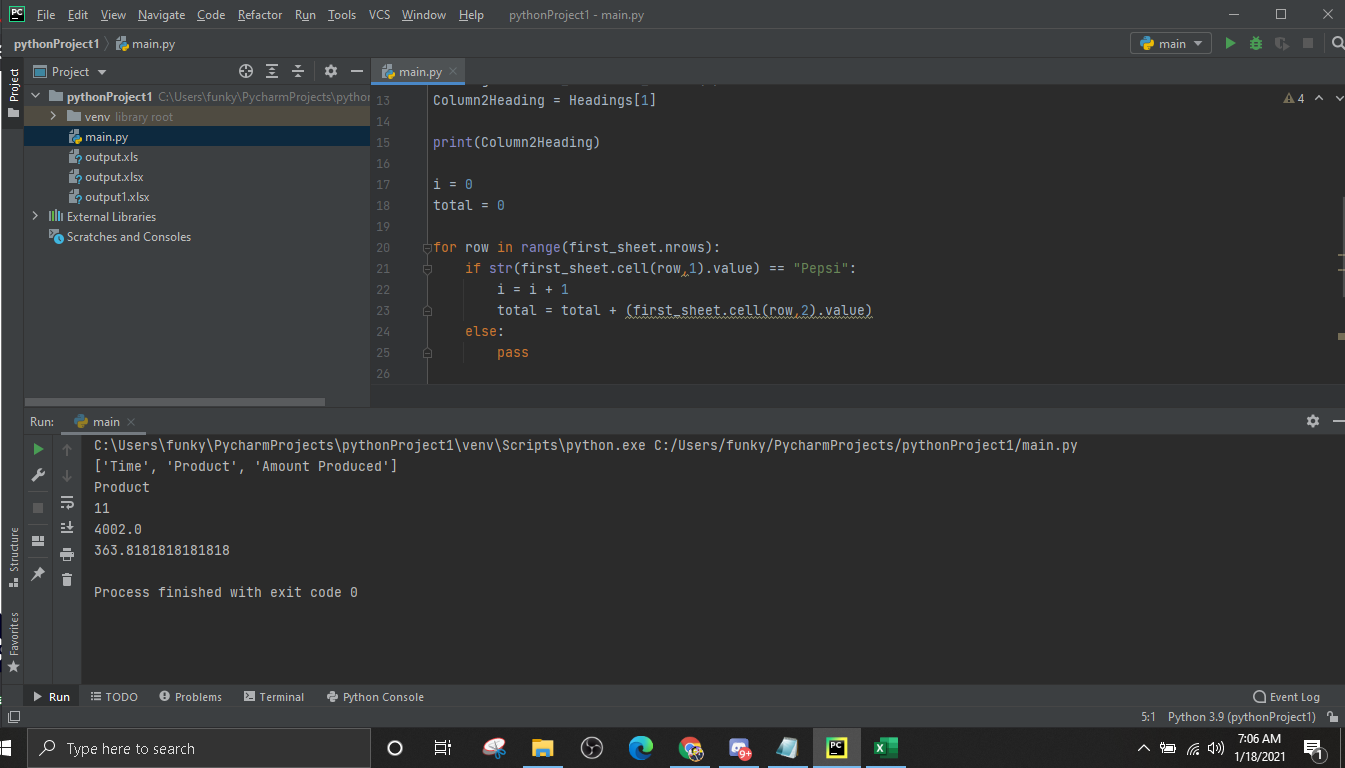Viewport: 1345px width, 768px height.
Task: Toggle soft-wrap in Run console
Action: [x=67, y=502]
